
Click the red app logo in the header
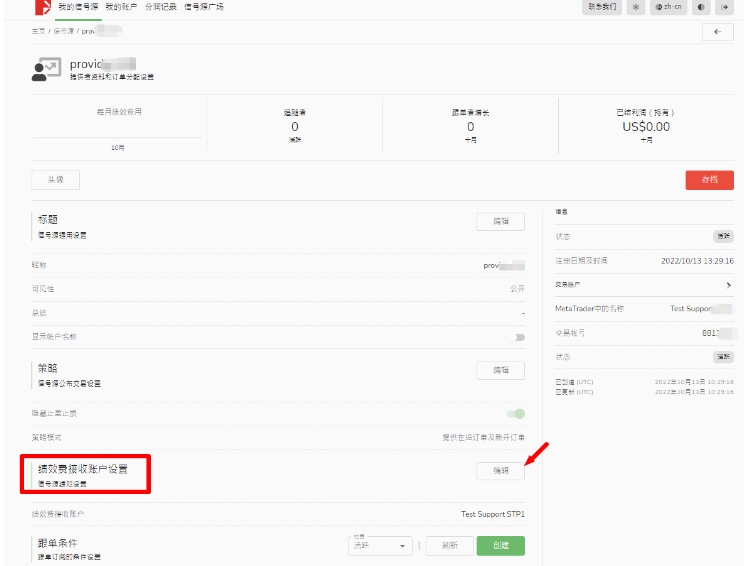pyautogui.click(x=43, y=7)
